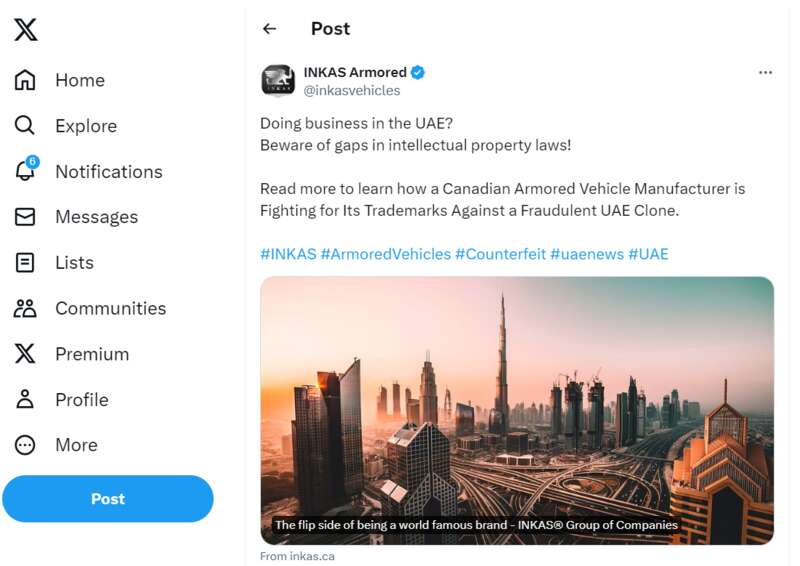Visit the @inkasvehicles handle
Image resolution: width=800 pixels, height=566 pixels.
point(351,91)
